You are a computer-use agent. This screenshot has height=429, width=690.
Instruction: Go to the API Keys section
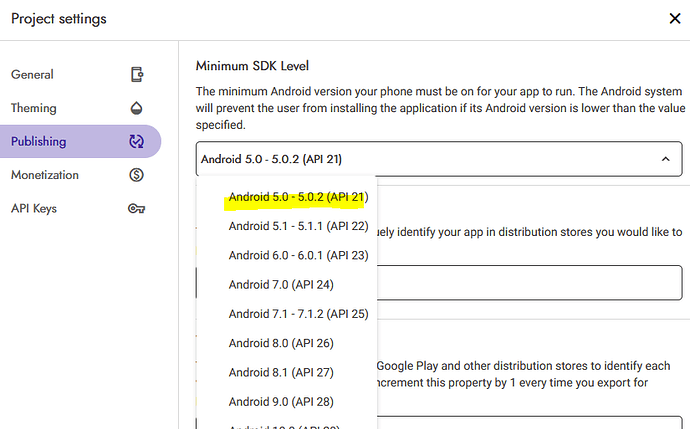coord(34,209)
